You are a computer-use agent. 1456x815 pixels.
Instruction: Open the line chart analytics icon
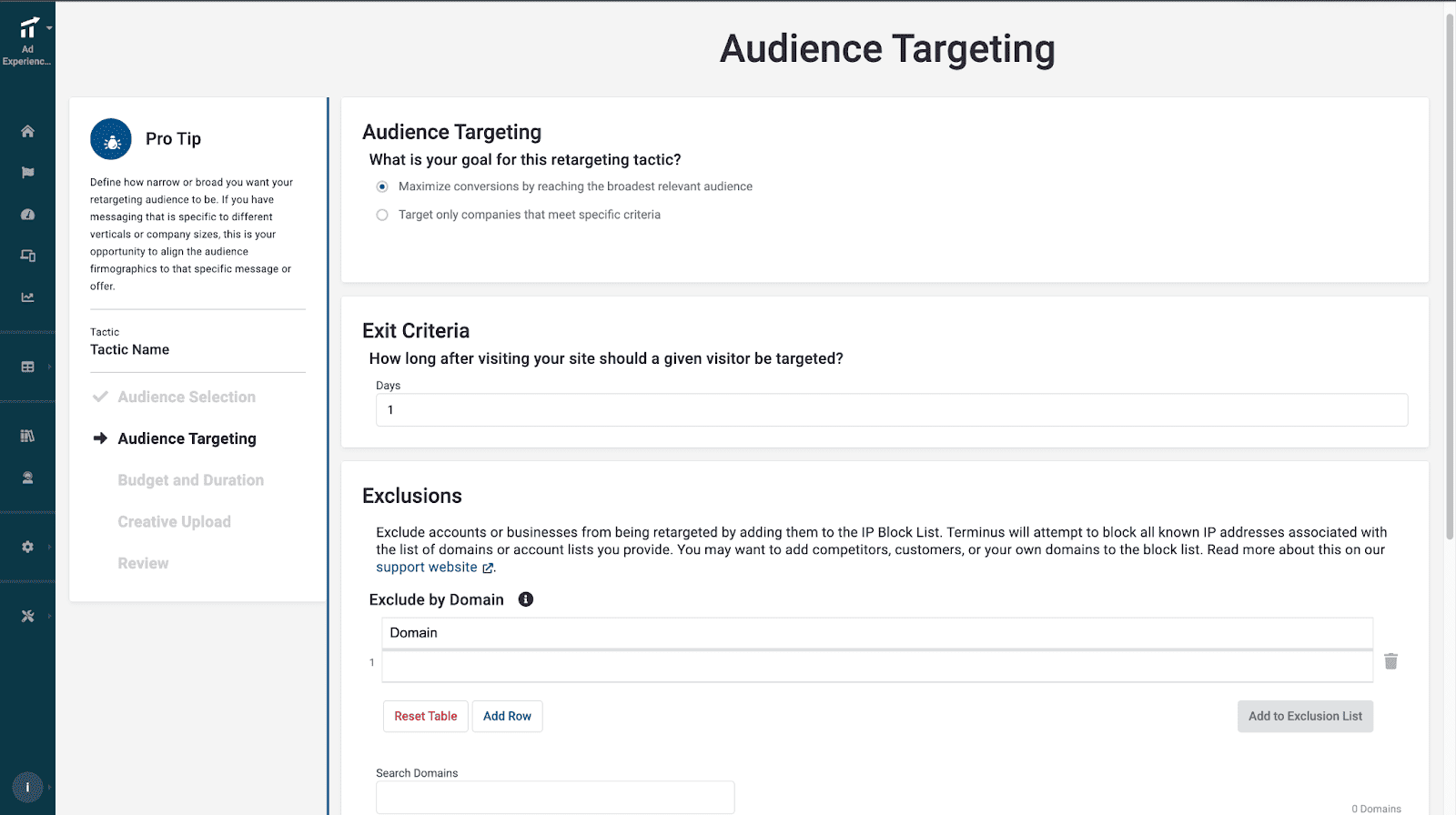tap(27, 297)
